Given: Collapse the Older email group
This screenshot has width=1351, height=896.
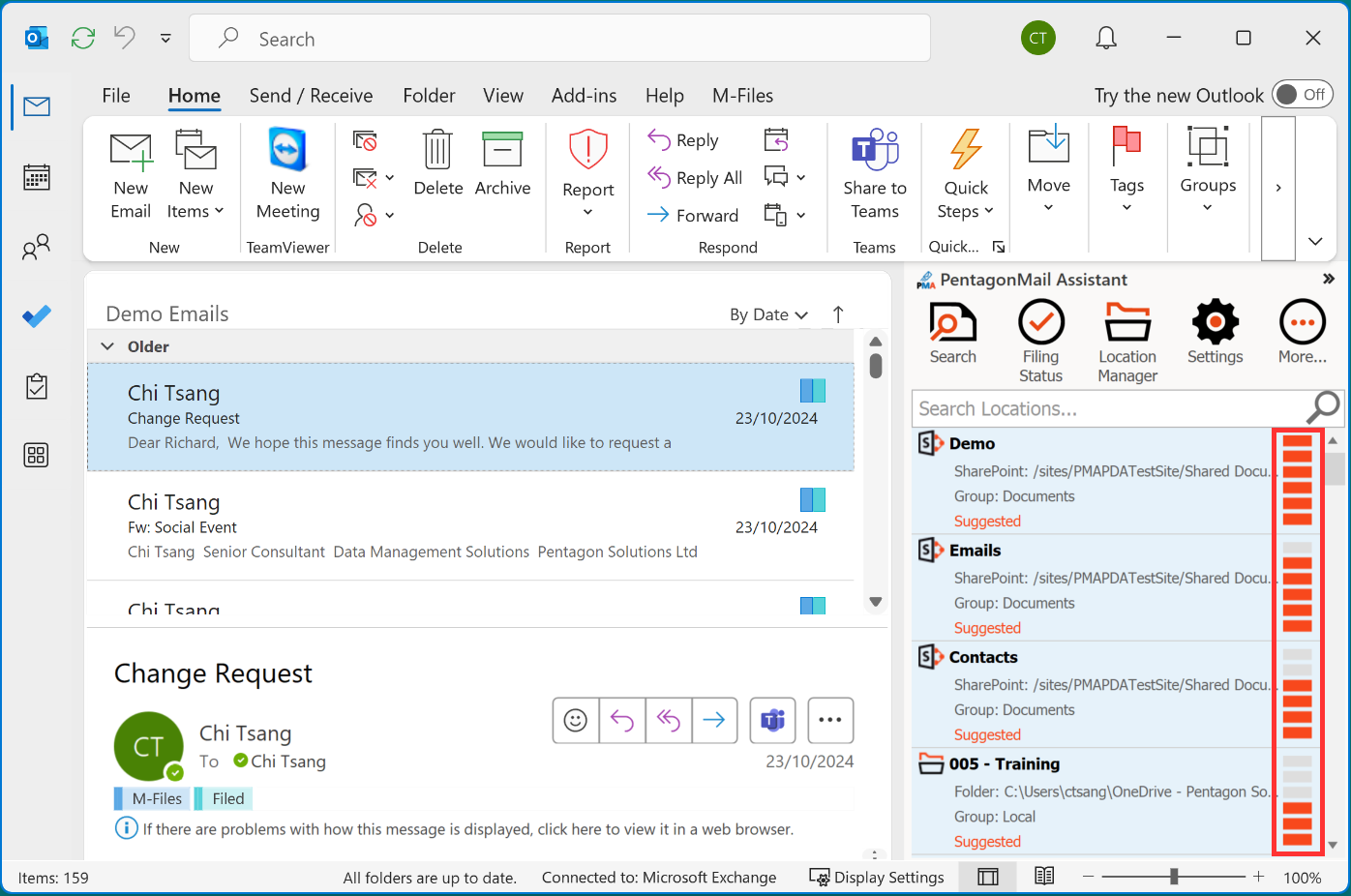Looking at the screenshot, I should (108, 346).
